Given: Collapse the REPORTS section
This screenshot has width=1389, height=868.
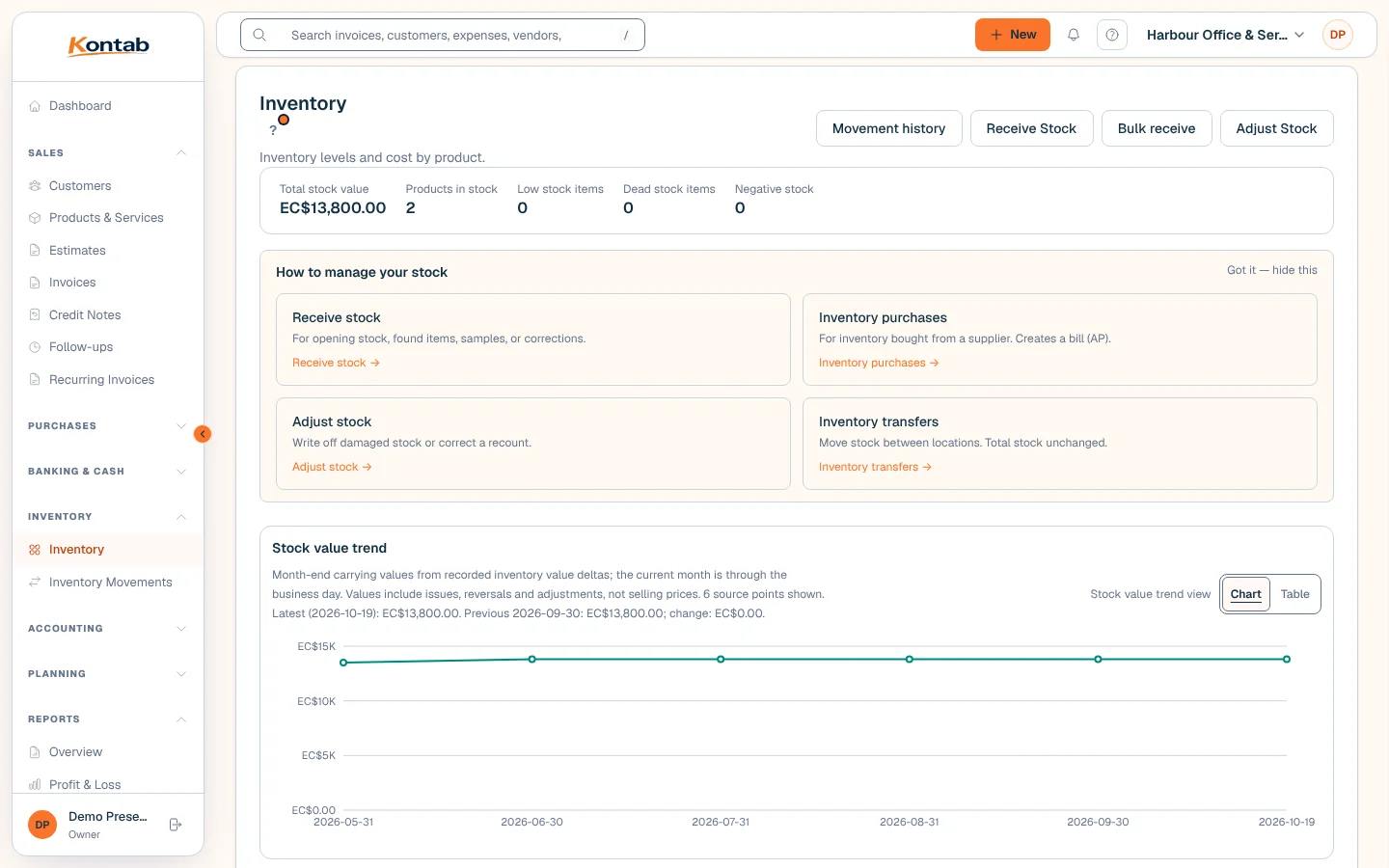Looking at the screenshot, I should tap(107, 719).
